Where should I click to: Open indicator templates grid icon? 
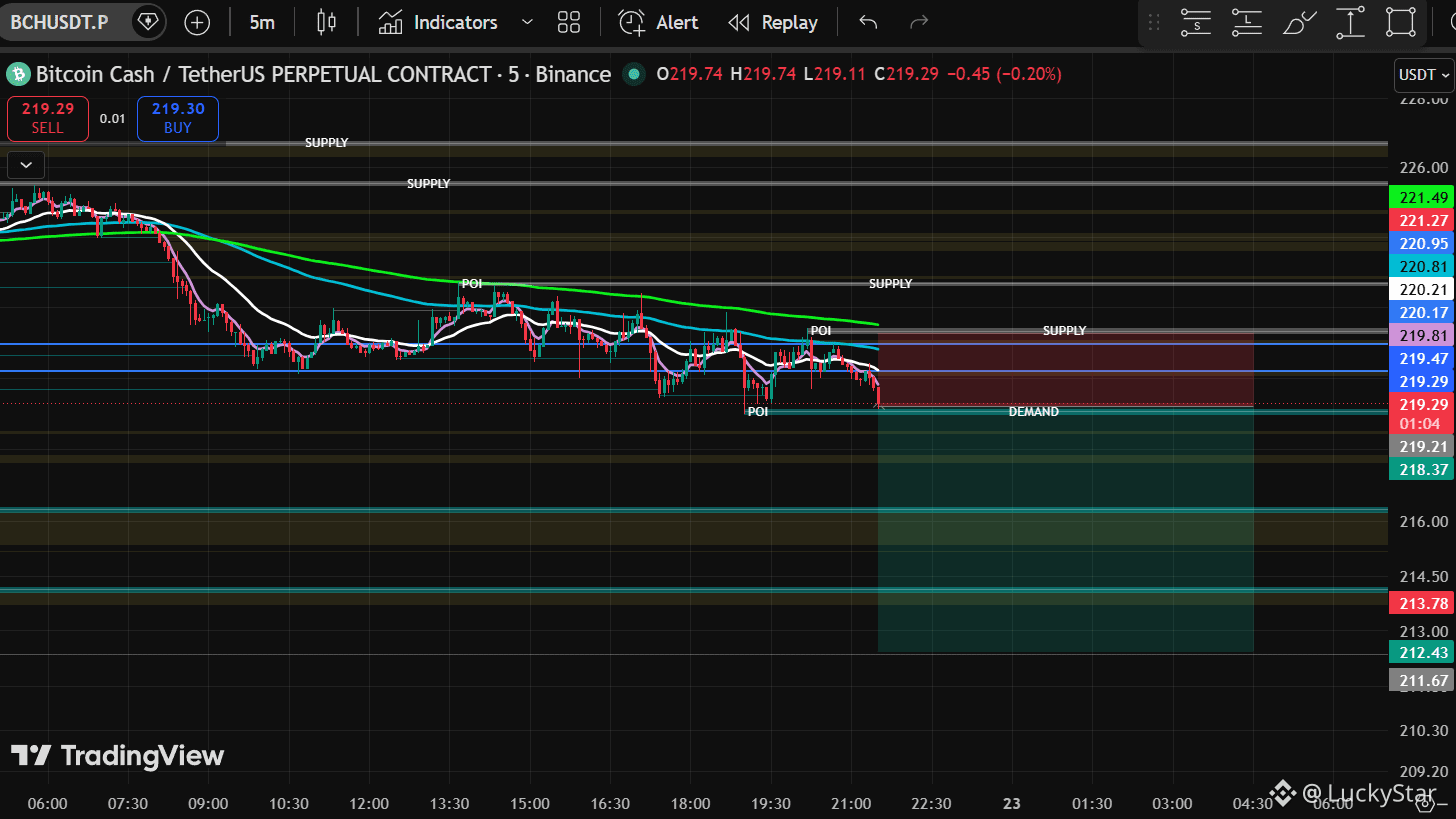point(569,22)
